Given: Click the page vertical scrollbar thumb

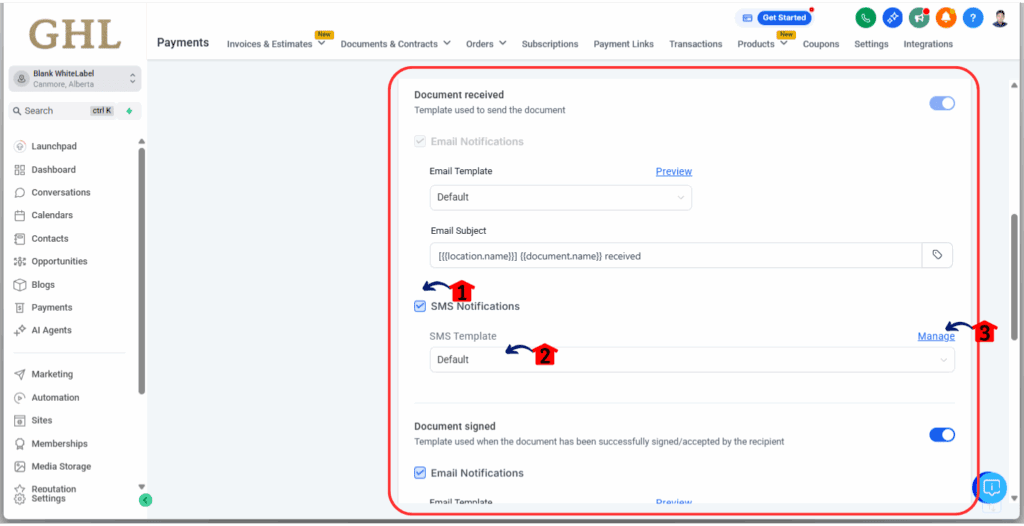Looking at the screenshot, I should coord(1014,276).
